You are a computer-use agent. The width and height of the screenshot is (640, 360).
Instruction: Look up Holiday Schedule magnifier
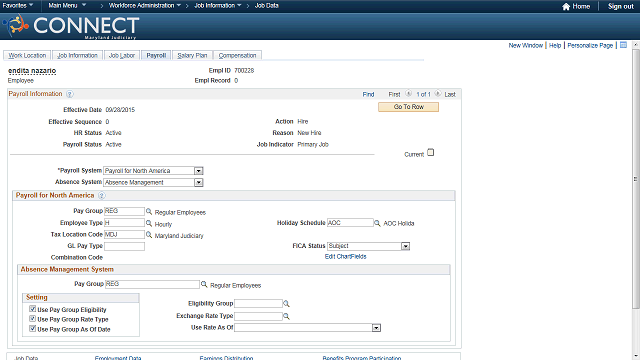(x=377, y=223)
